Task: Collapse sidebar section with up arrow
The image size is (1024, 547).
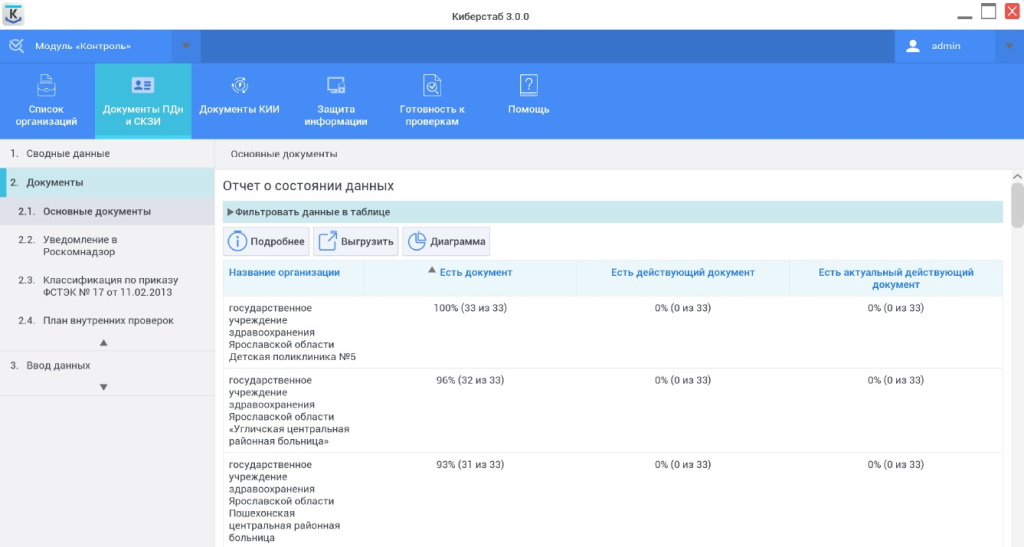Action: click(x=103, y=343)
